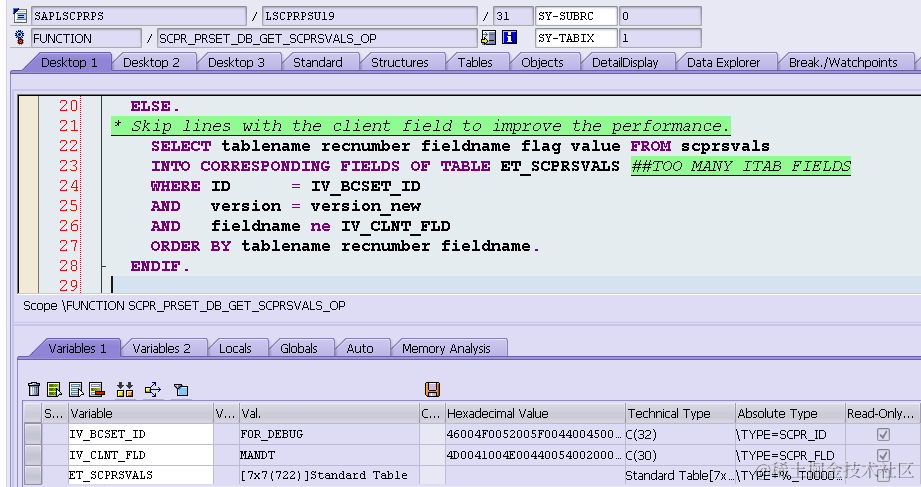The image size is (921, 487).
Task: Click the blue branching arrows icon
Action: [153, 389]
